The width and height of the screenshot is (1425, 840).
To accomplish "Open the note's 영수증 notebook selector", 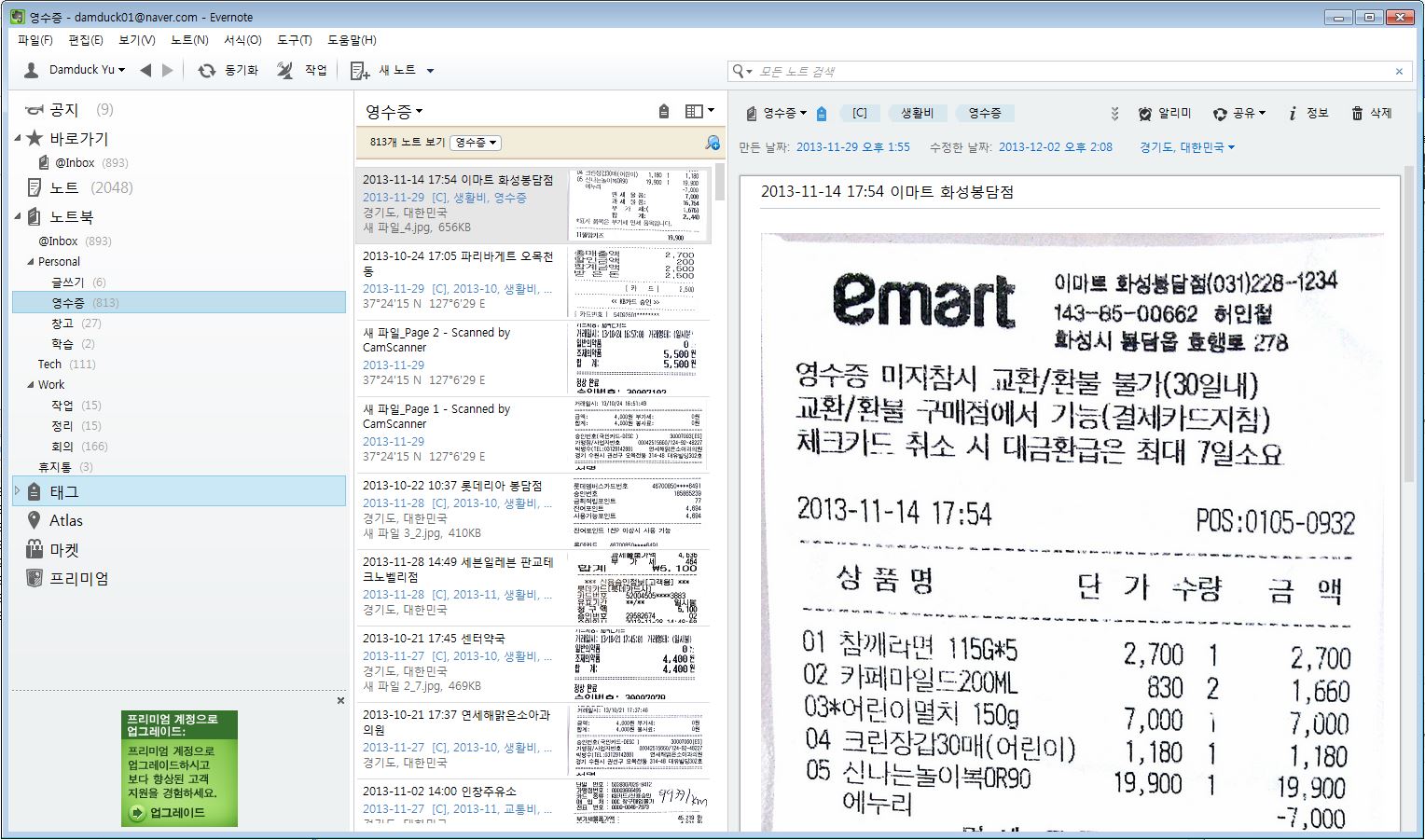I will 777,113.
